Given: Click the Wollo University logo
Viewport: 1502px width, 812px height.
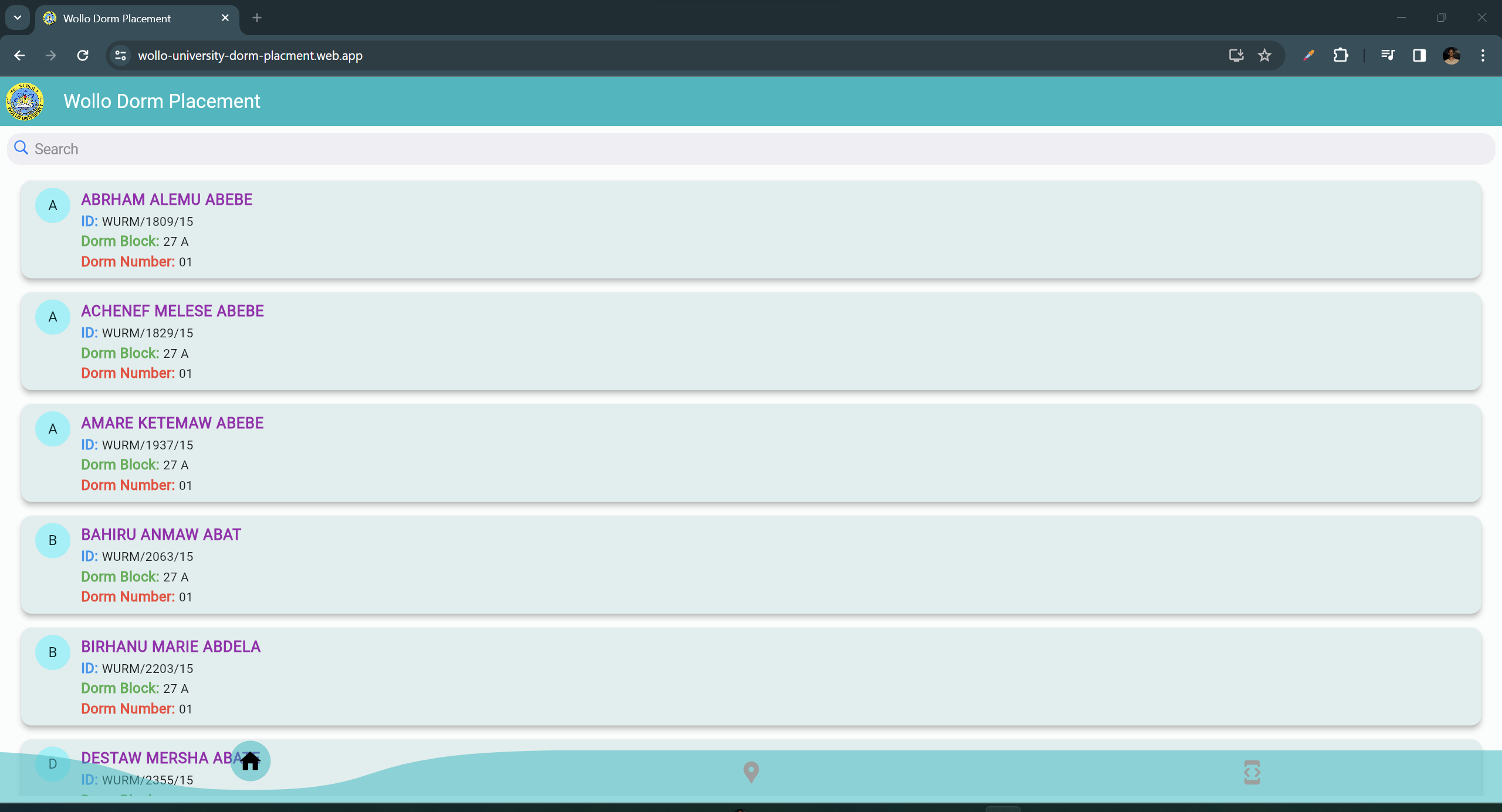Looking at the screenshot, I should click(x=25, y=101).
